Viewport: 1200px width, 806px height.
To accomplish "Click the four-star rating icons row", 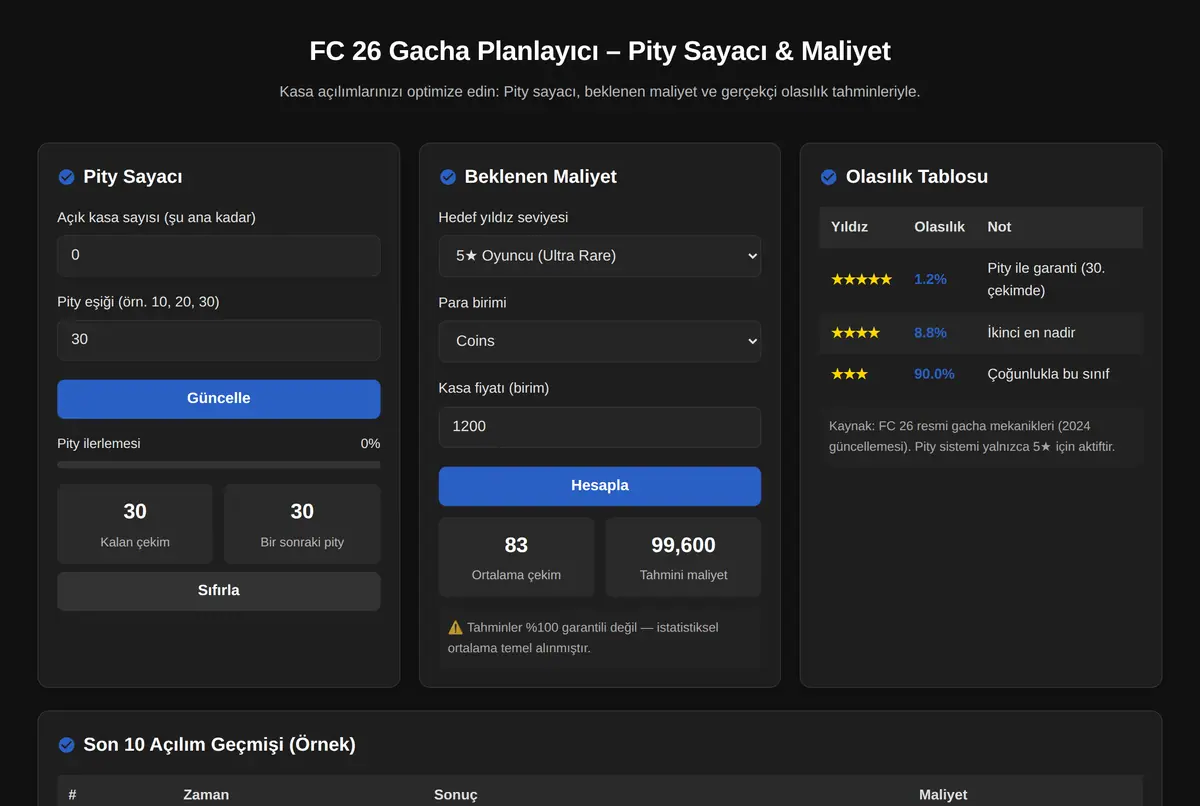I will (855, 333).
